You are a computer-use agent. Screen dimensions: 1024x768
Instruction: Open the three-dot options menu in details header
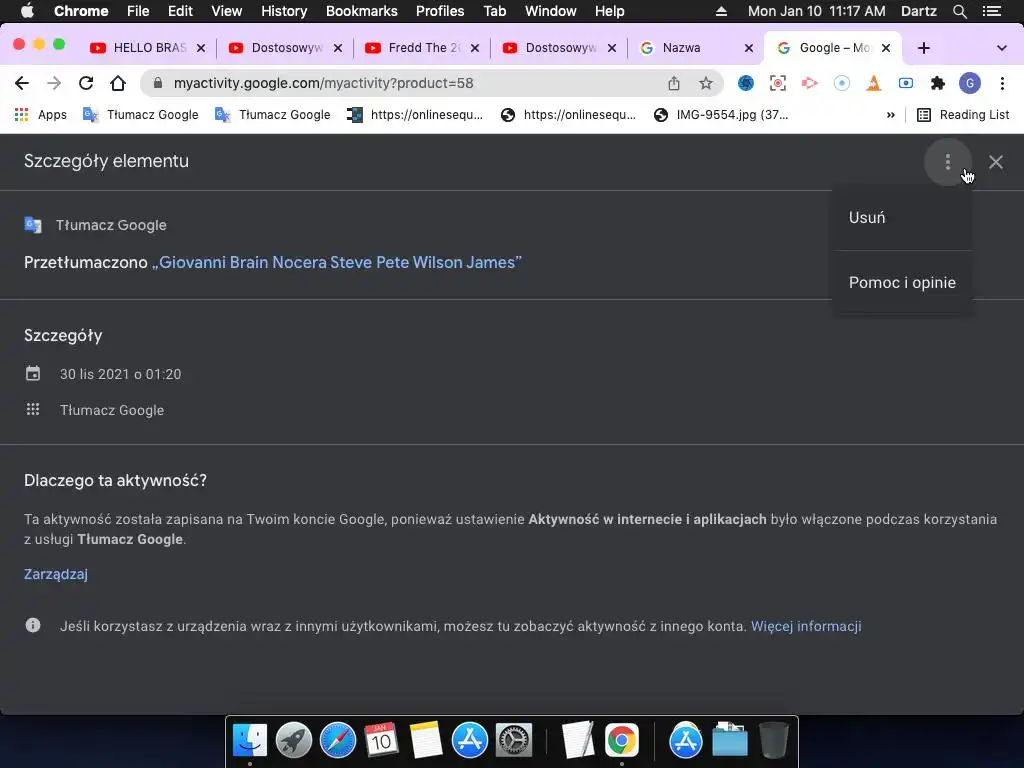coord(947,162)
